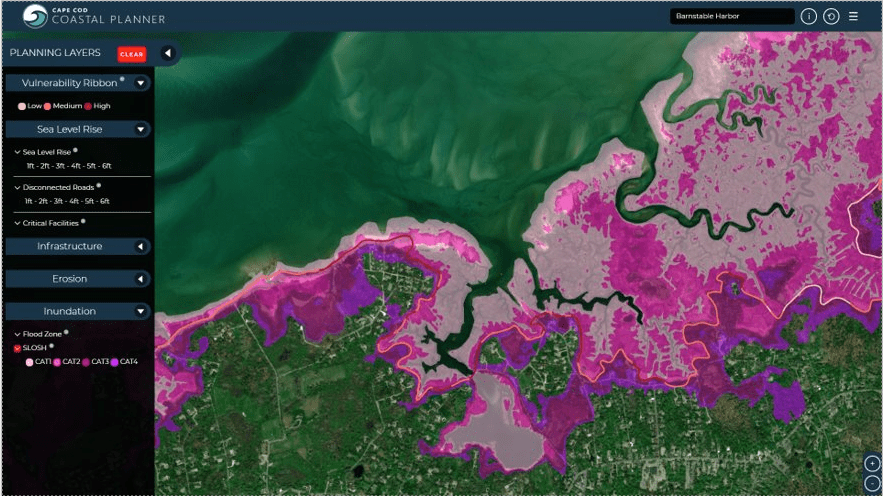Click the info dot beside Disconnected Roads
This screenshot has width=883, height=496.
99,185
